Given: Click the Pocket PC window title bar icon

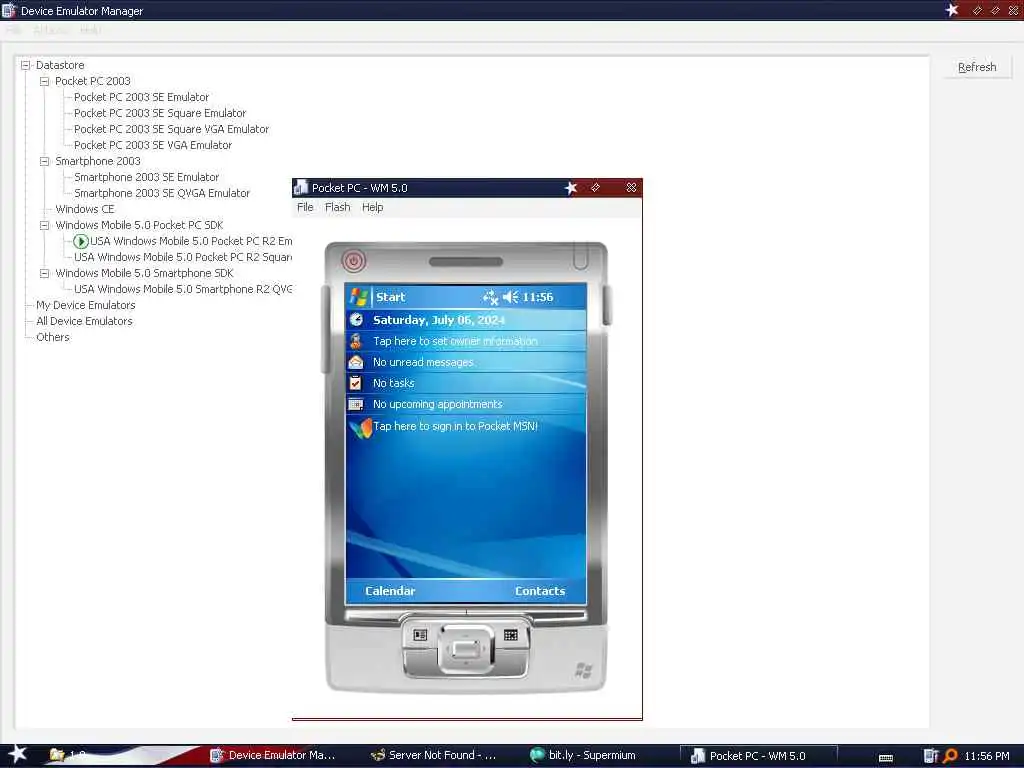Looking at the screenshot, I should tap(300, 188).
